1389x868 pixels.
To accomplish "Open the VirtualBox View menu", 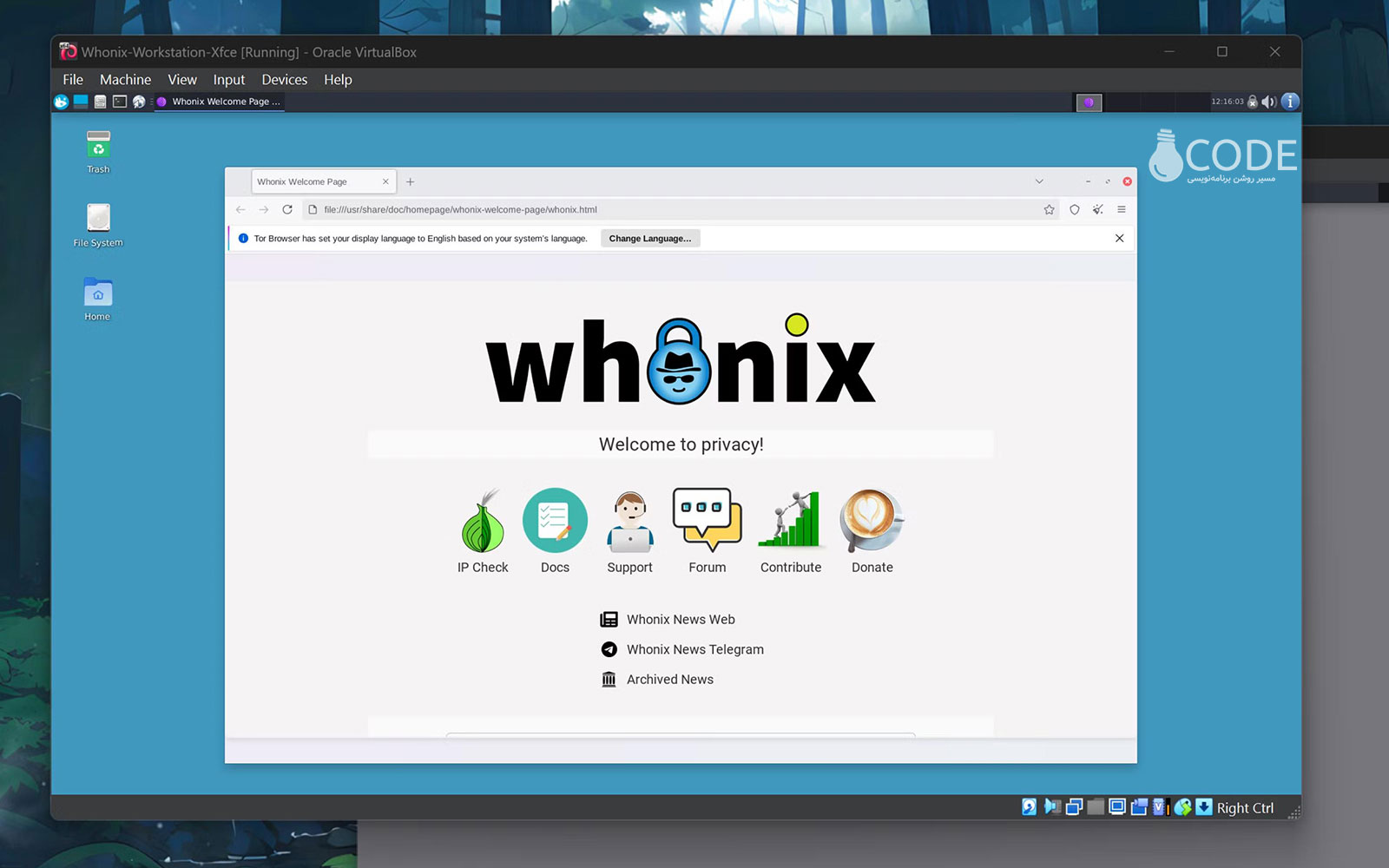I will point(182,80).
